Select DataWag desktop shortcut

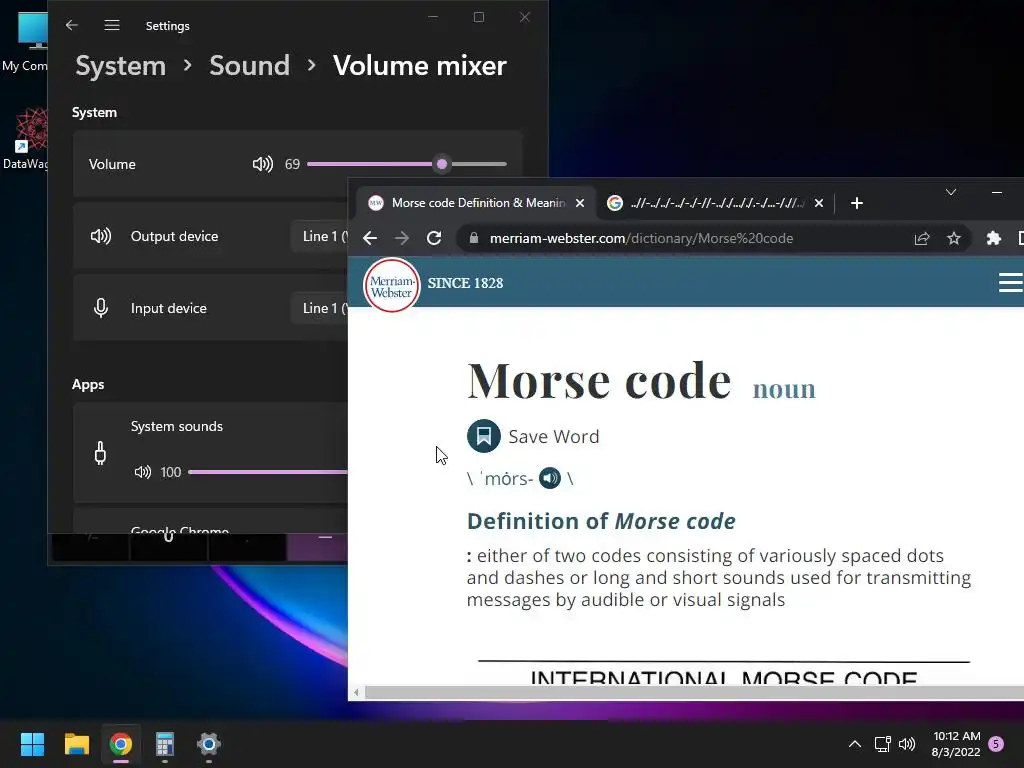pyautogui.click(x=26, y=139)
